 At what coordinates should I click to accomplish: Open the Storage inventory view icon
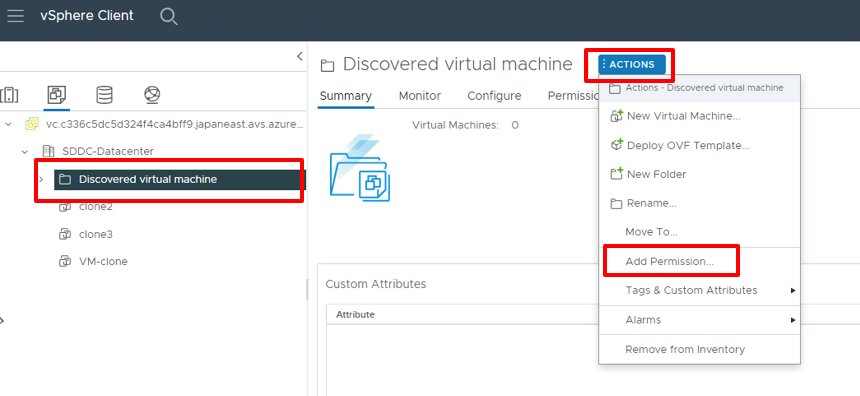[x=104, y=95]
